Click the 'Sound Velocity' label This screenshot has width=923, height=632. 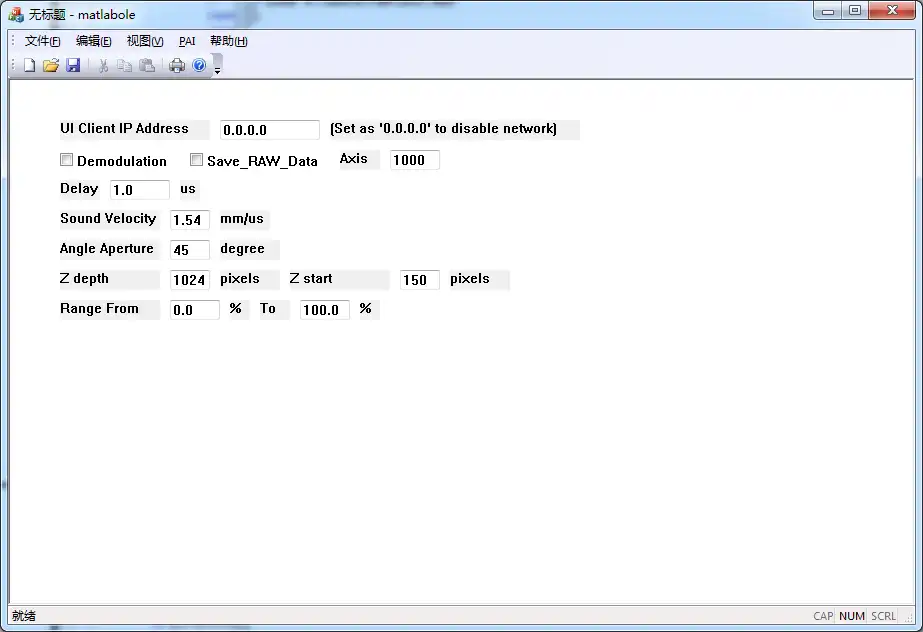coord(108,219)
